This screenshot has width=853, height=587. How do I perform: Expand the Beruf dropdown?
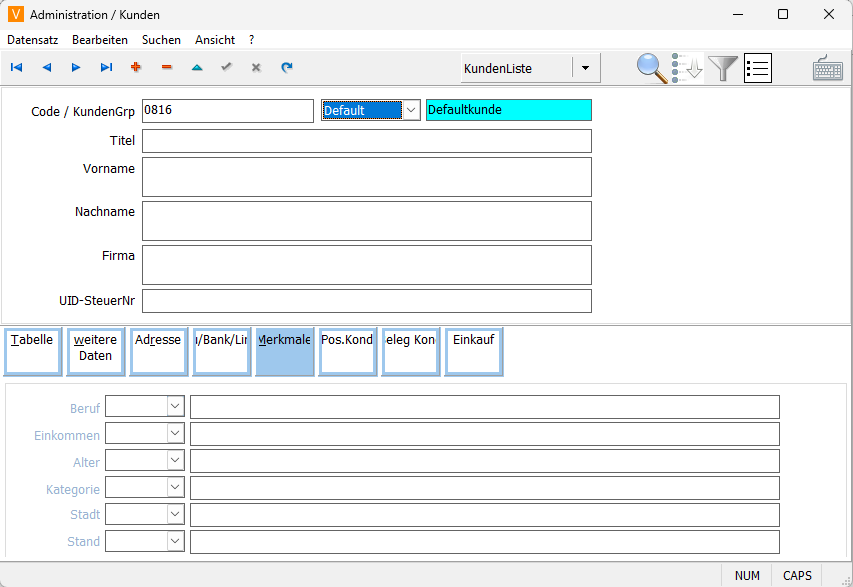tap(175, 406)
